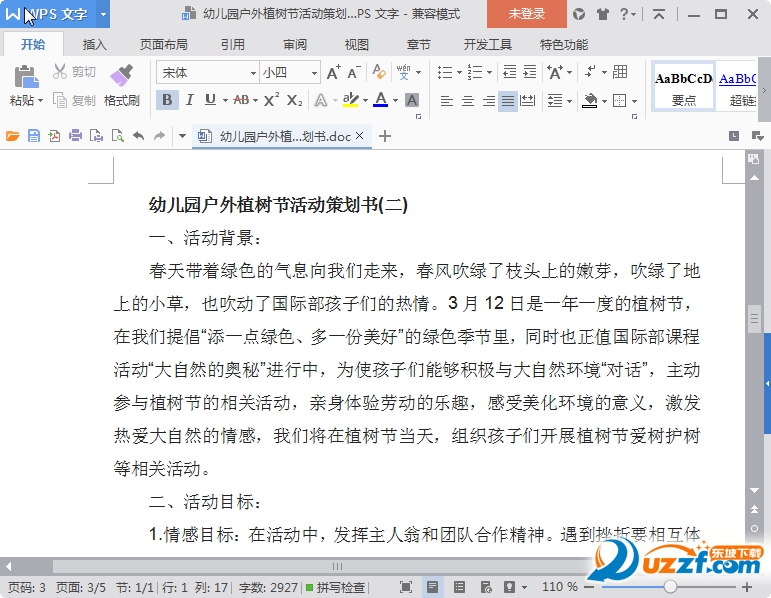The width and height of the screenshot is (771, 598).
Task: Expand font color dropdown arrow
Action: pyautogui.click(x=395, y=100)
